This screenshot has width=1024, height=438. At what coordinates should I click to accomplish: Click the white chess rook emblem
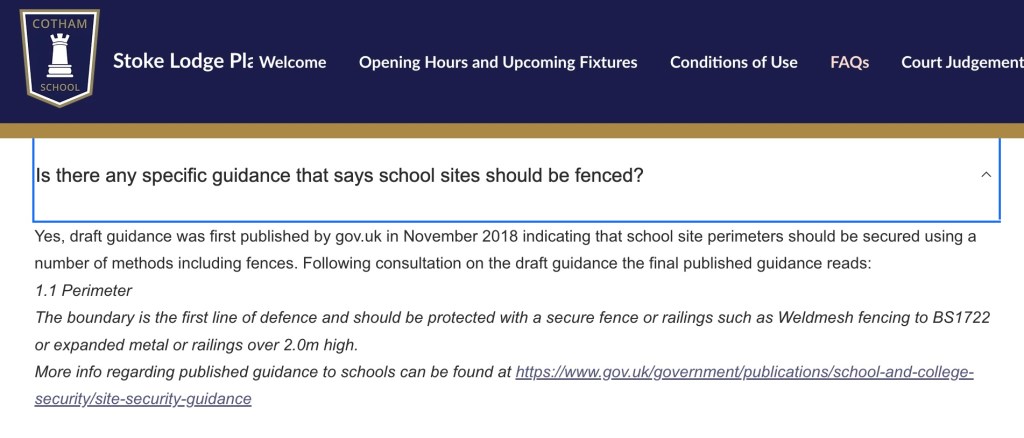click(58, 54)
